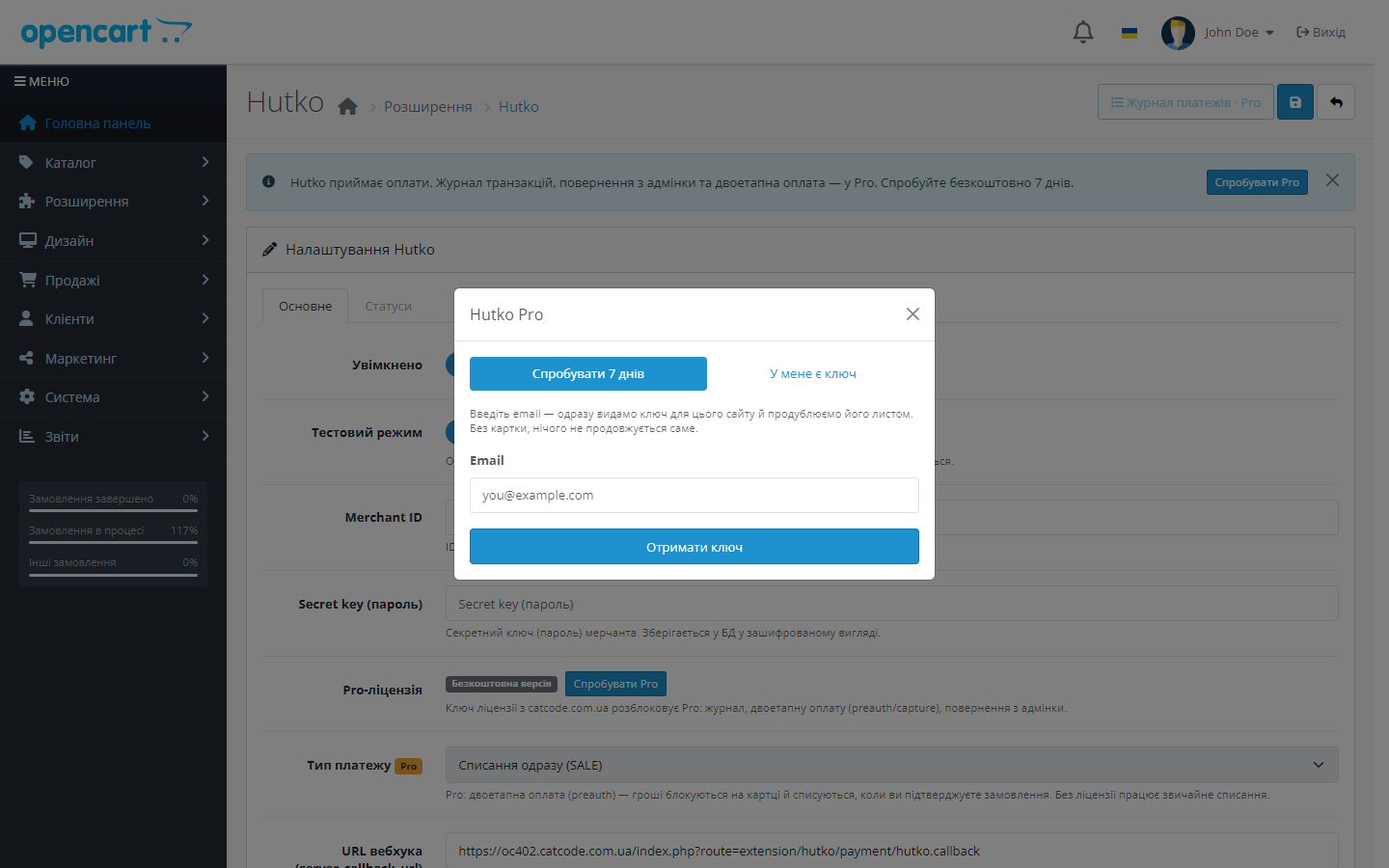Open the Система menu item
Viewport: 1389px width, 868px height.
click(x=113, y=397)
